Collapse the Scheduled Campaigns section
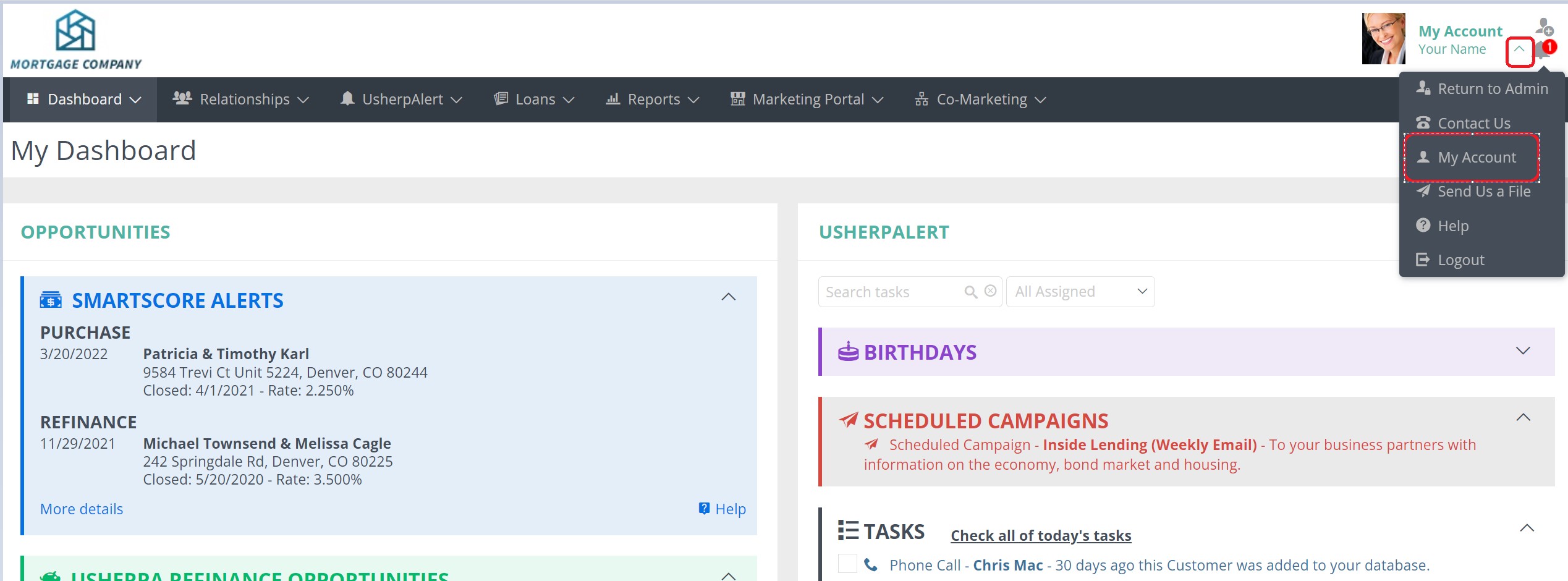Image resolution: width=1568 pixels, height=581 pixels. [x=1523, y=418]
